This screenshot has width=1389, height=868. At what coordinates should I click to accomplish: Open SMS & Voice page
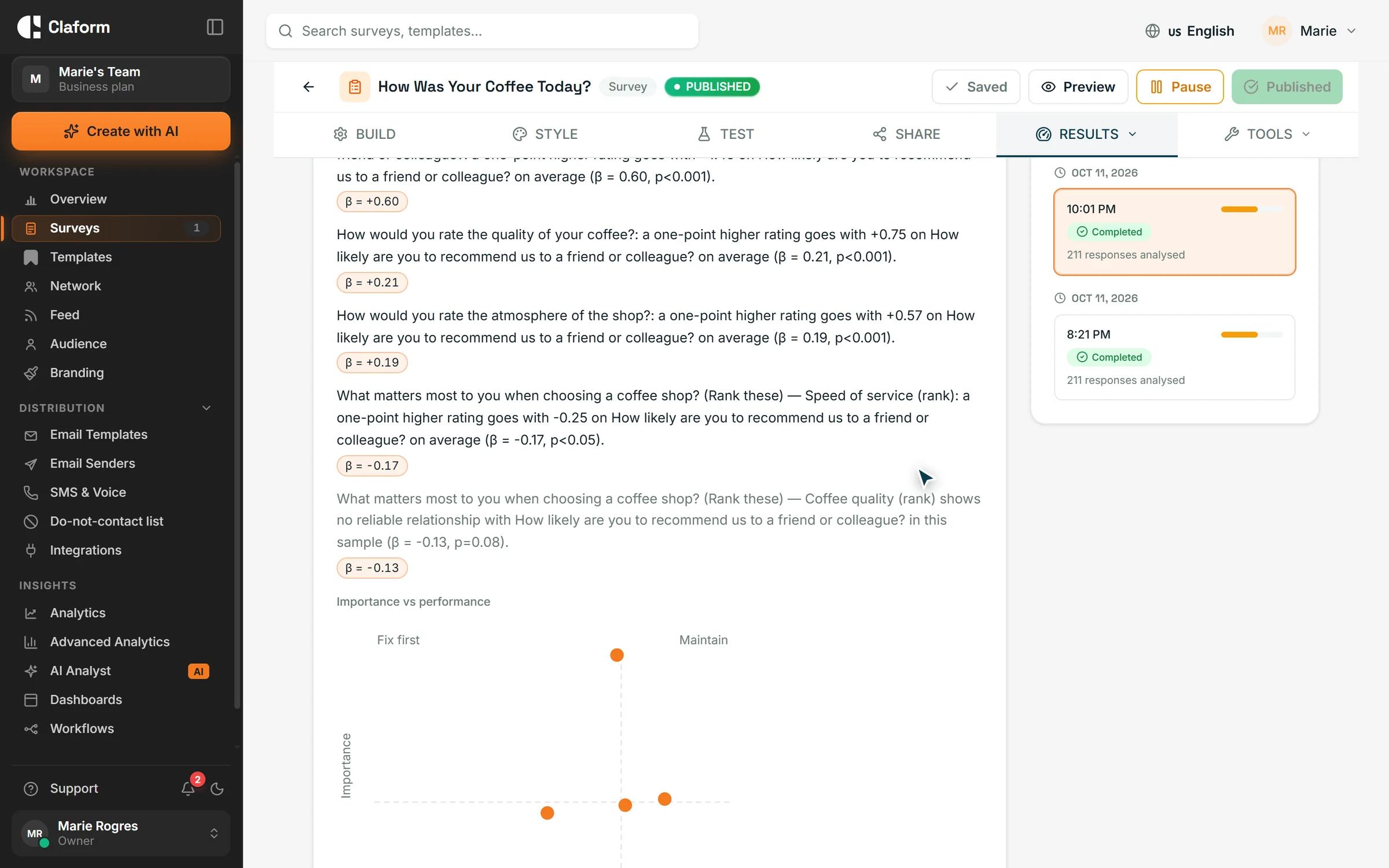(116, 492)
